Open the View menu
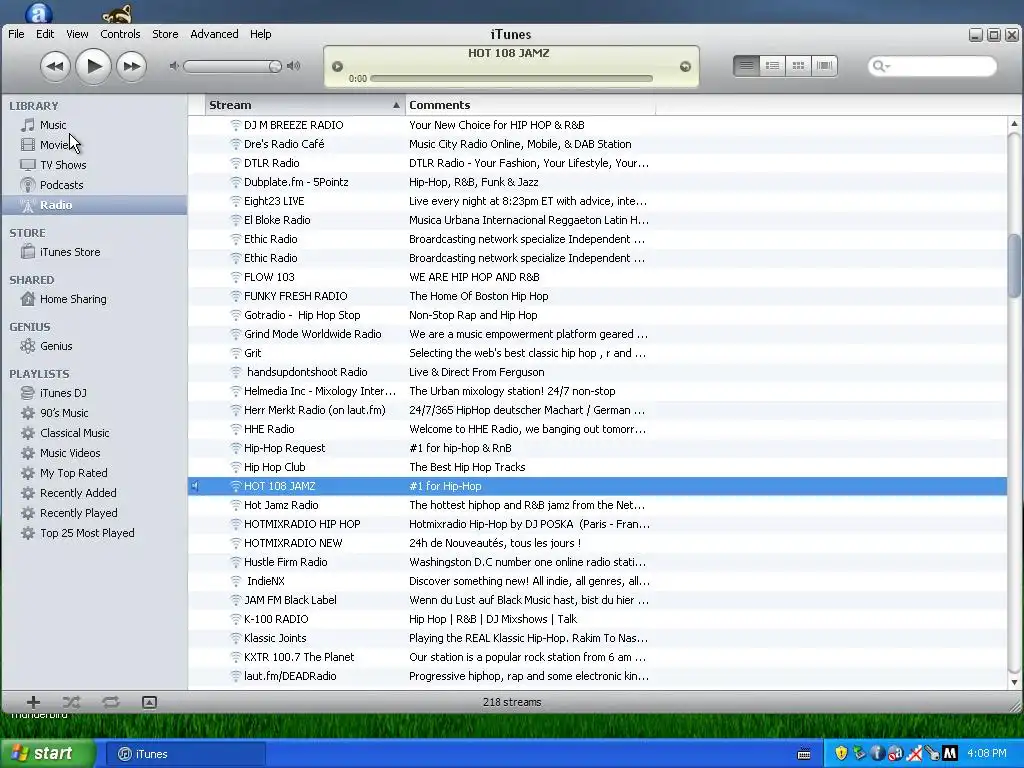Screen dimensions: 1024x768 coord(77,34)
